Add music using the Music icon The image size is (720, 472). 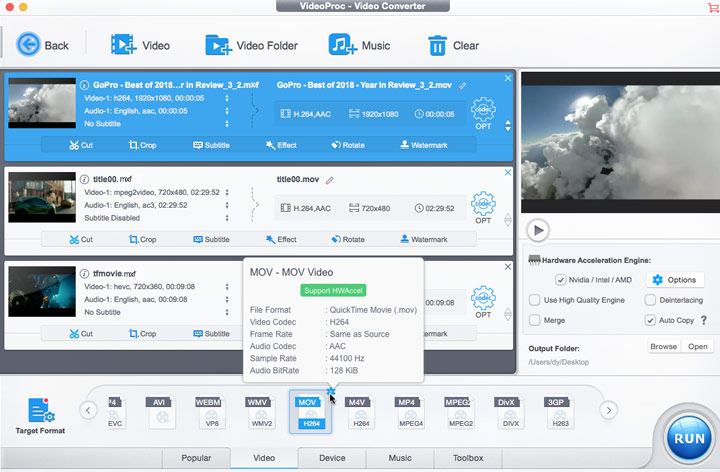343,45
